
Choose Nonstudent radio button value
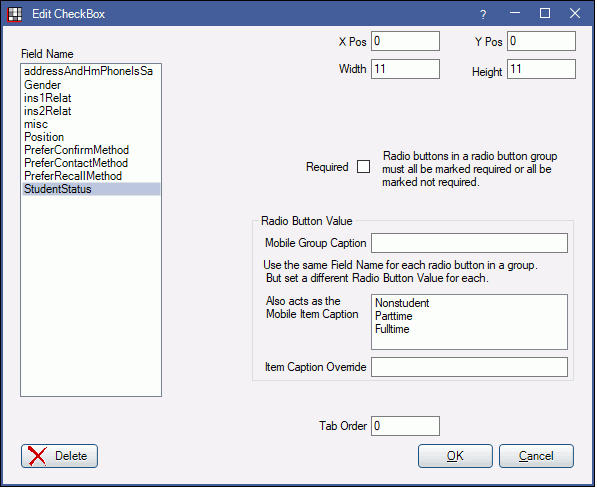(402, 303)
